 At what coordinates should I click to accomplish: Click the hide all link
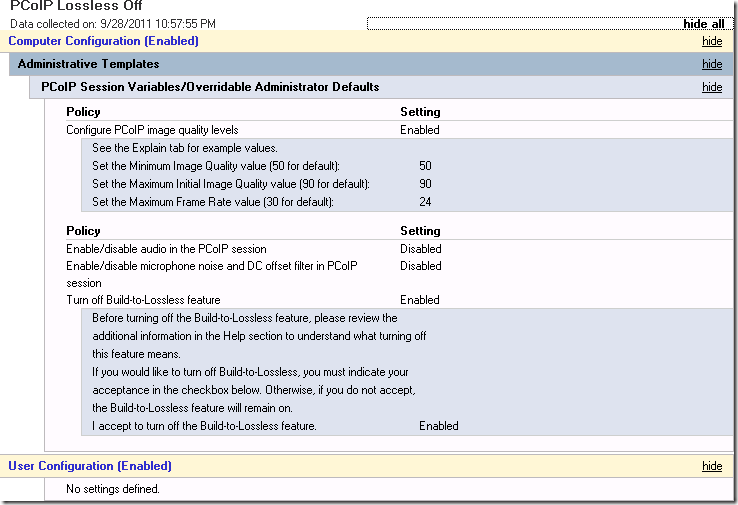pos(703,24)
